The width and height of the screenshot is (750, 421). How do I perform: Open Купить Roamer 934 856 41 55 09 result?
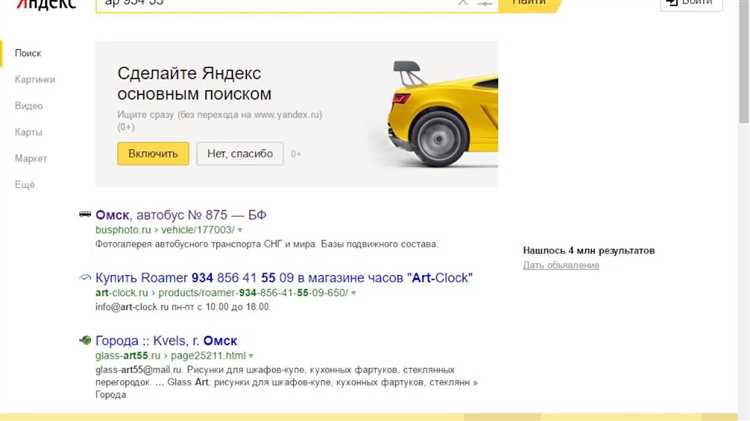click(284, 277)
